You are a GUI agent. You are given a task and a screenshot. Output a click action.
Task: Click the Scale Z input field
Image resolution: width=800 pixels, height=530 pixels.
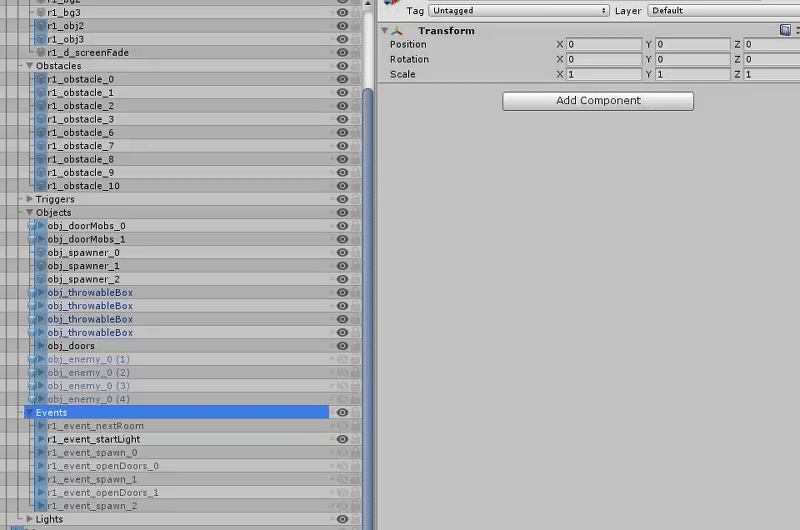point(771,74)
